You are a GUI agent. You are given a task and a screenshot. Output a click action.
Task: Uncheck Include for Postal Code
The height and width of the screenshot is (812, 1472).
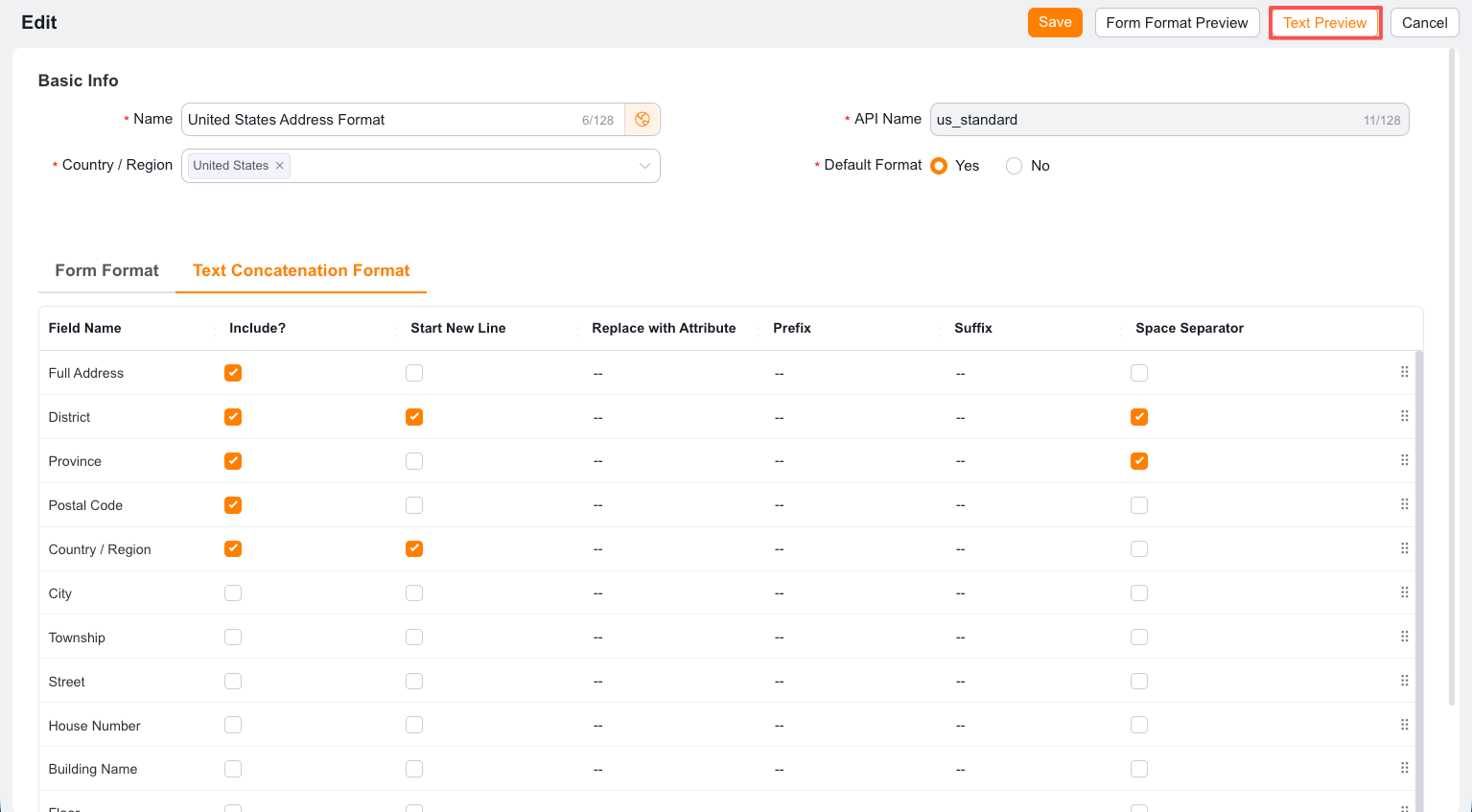click(x=233, y=505)
